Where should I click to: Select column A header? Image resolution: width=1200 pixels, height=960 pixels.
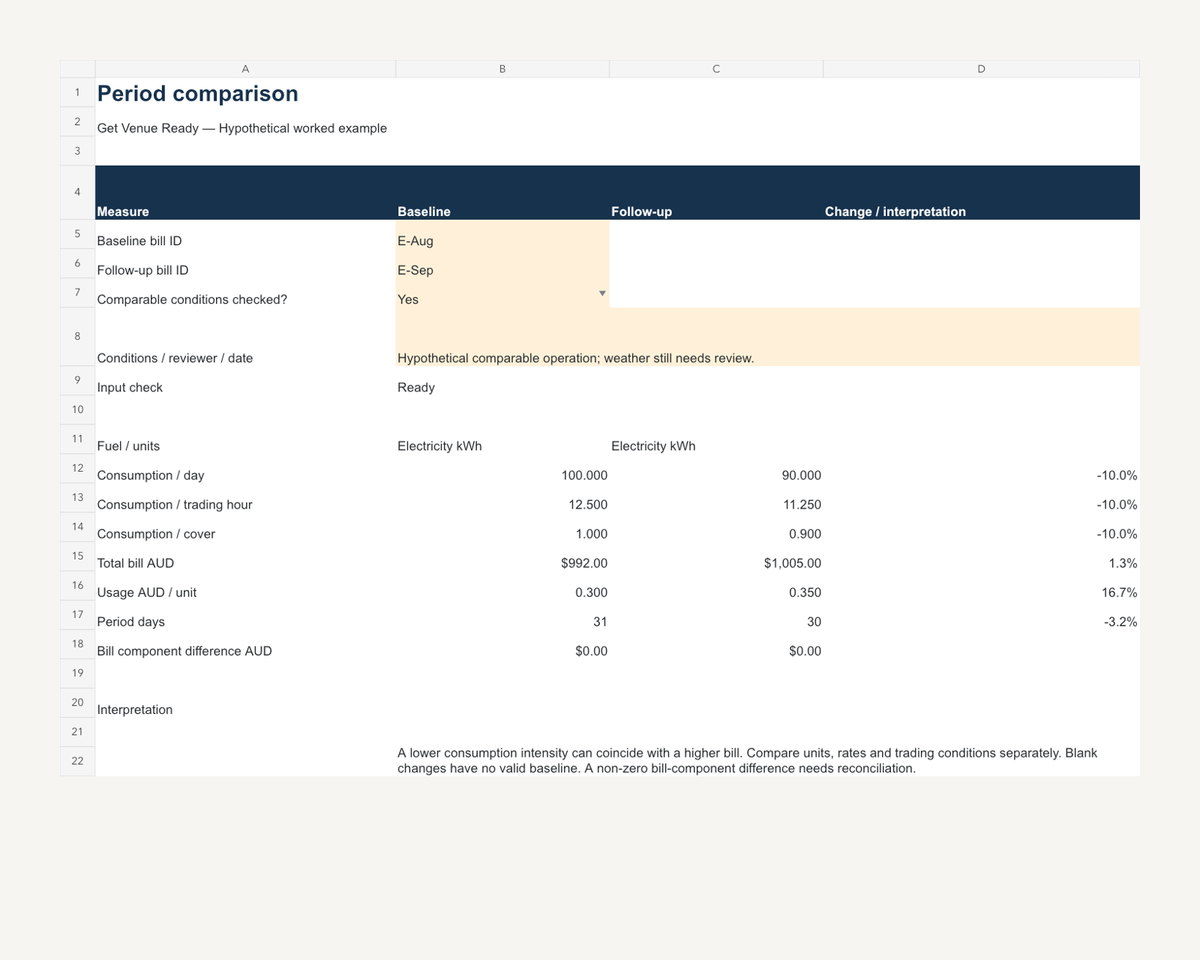(x=246, y=69)
